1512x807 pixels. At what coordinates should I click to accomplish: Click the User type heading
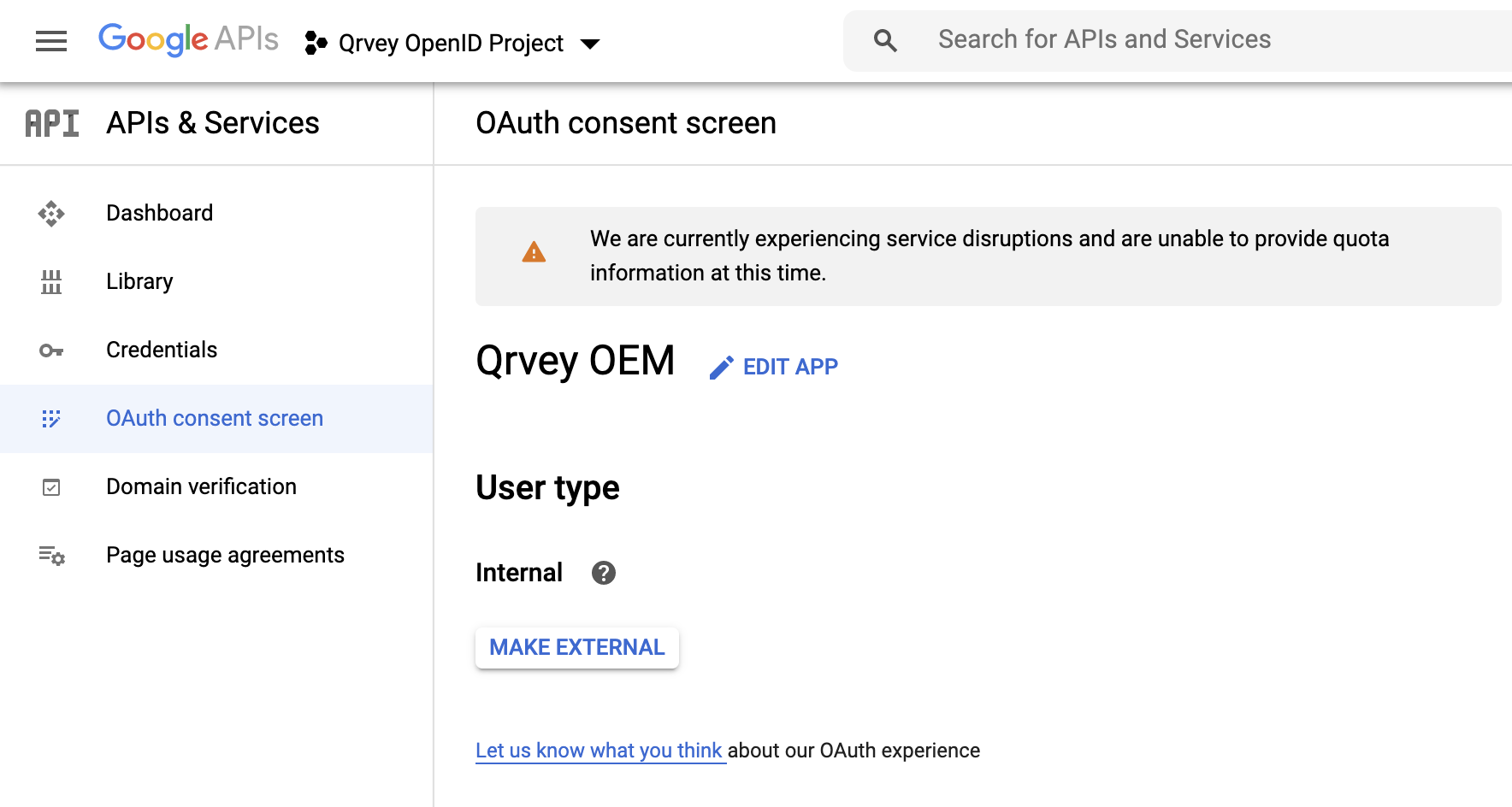[547, 488]
